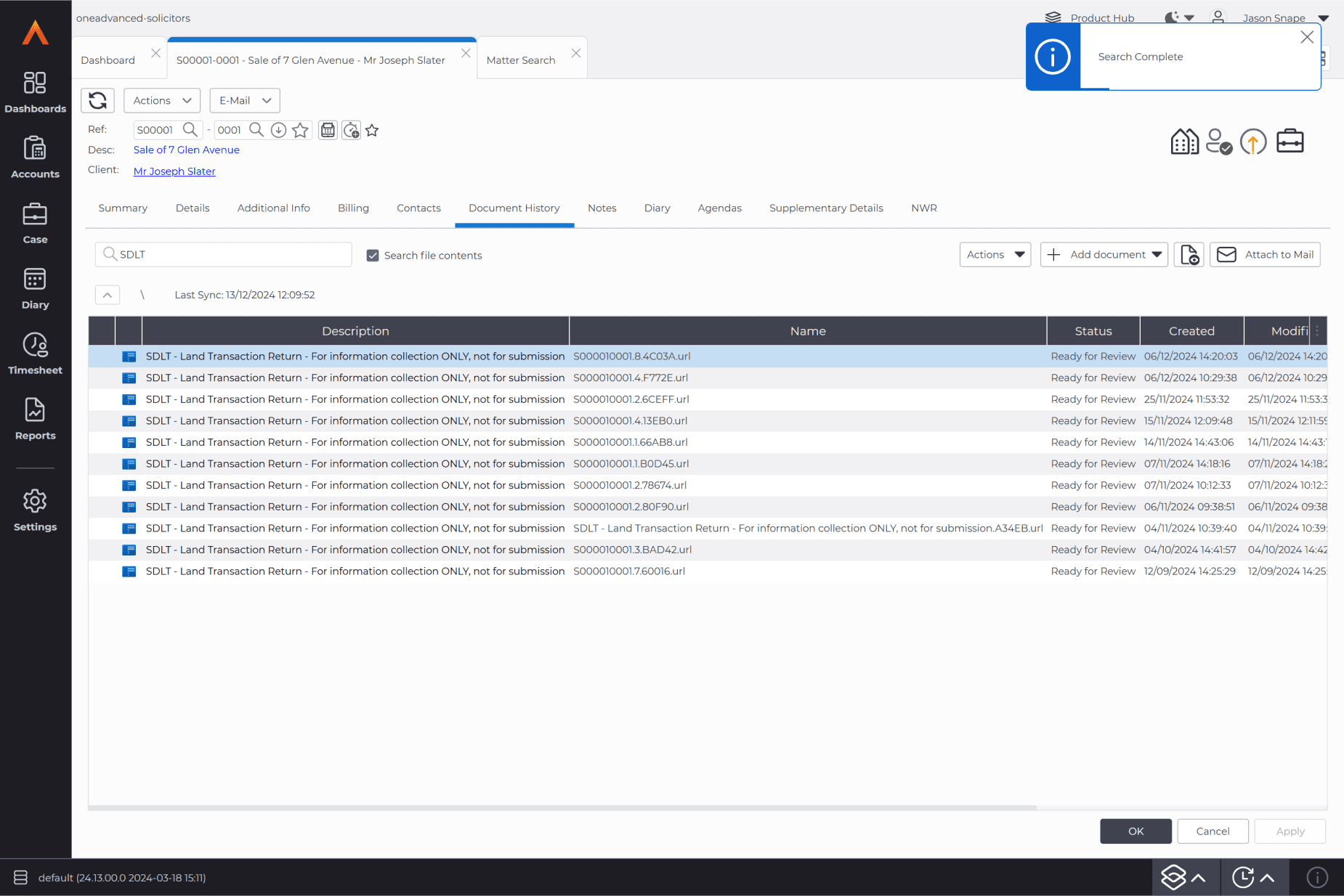
Task: Switch to the Billing tab
Action: [353, 208]
